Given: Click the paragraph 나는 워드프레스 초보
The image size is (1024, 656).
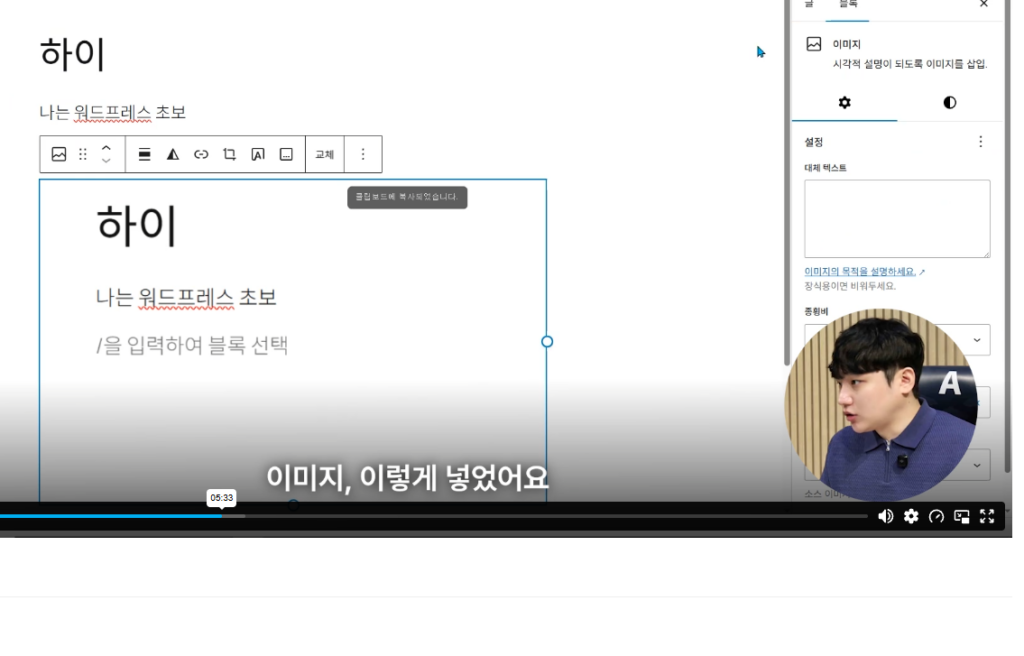Looking at the screenshot, I should pyautogui.click(x=112, y=112).
